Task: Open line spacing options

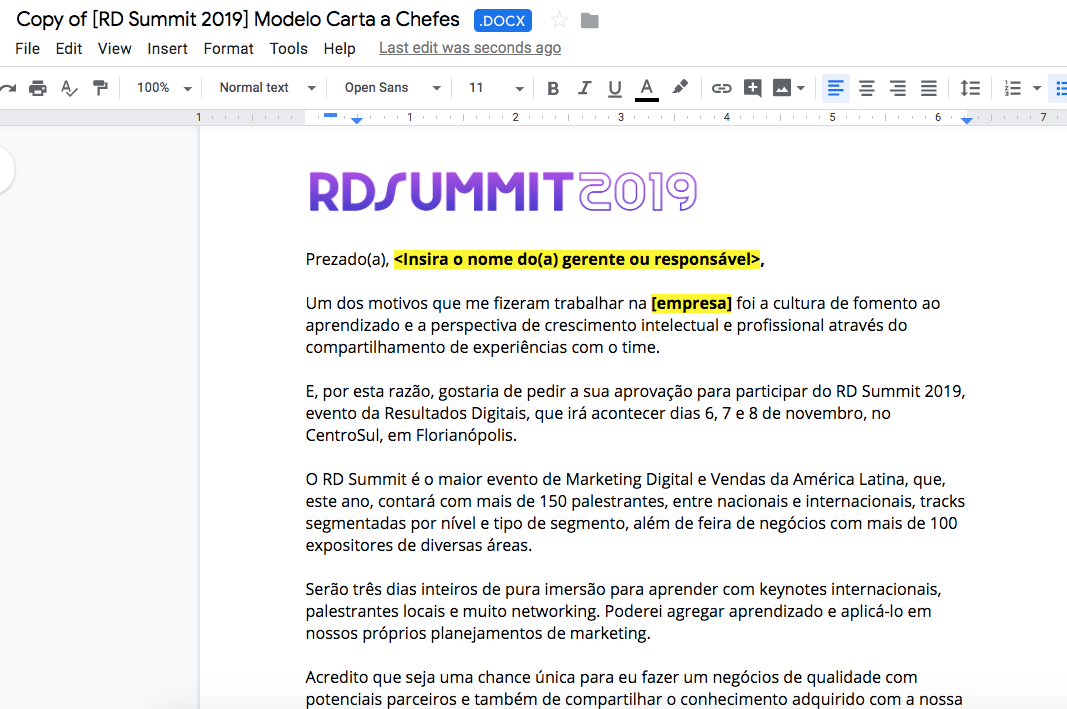Action: 970,88
